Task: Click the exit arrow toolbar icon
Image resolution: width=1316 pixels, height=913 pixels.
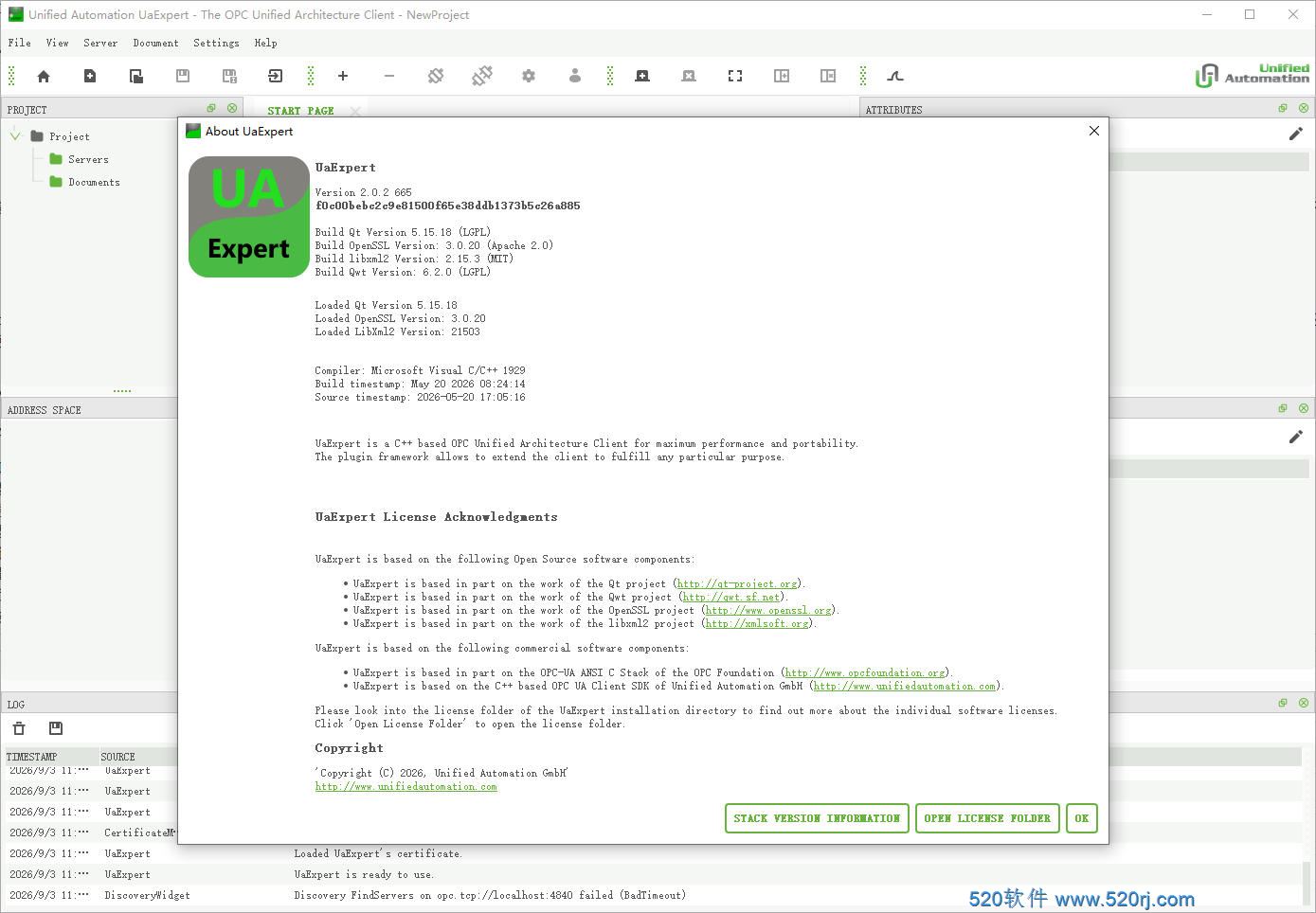Action: (x=276, y=76)
